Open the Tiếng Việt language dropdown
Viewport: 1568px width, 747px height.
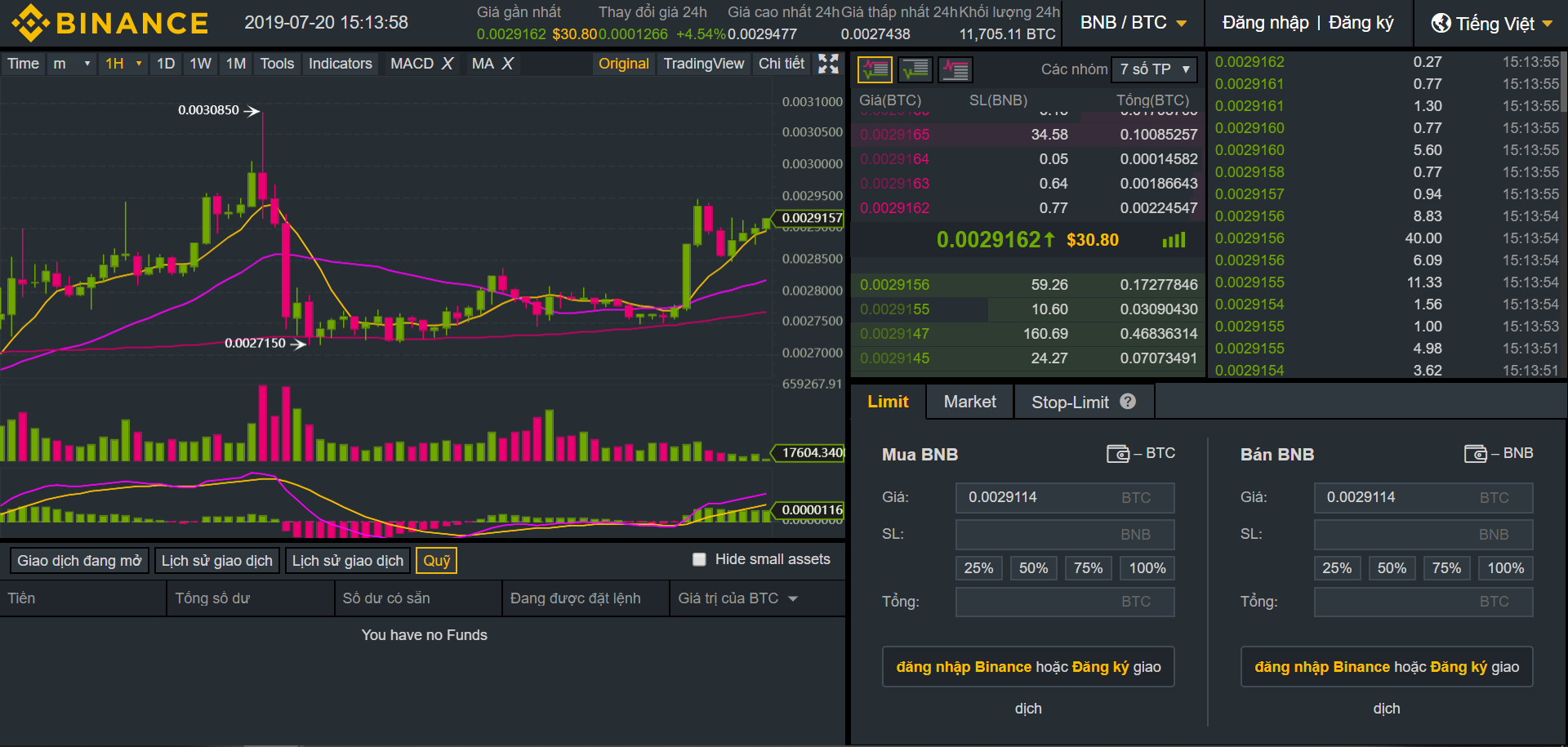[1492, 24]
